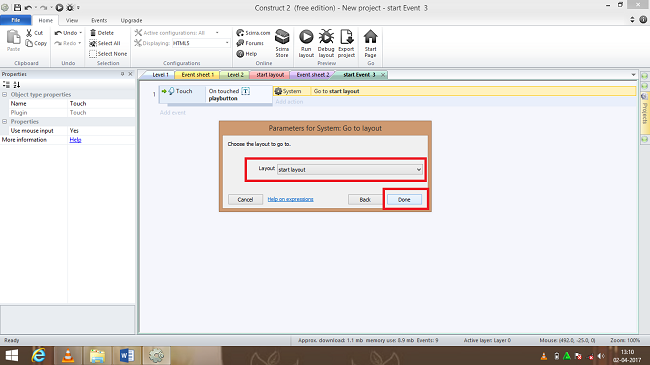The width and height of the screenshot is (650, 365).
Task: Open the Level 1 layout tab
Action: point(160,75)
